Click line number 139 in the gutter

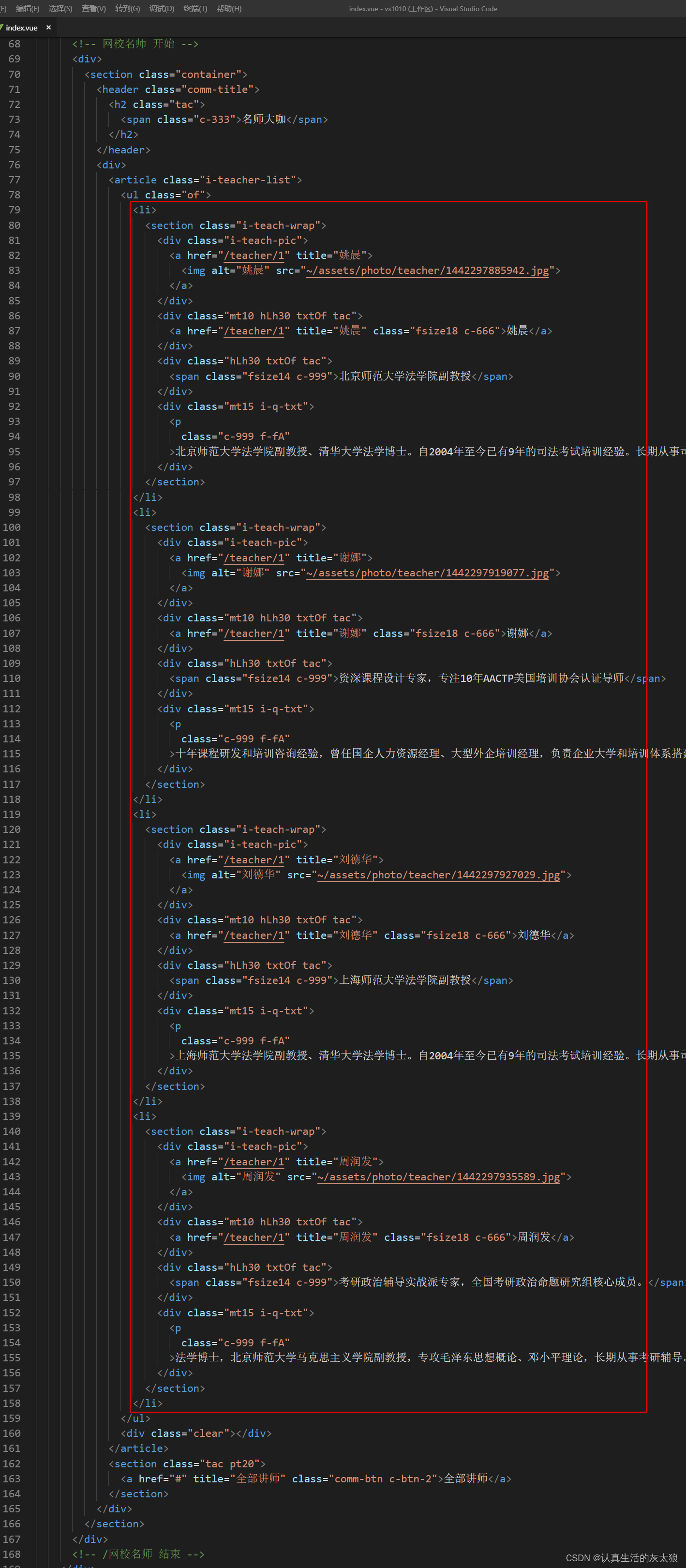click(12, 1116)
